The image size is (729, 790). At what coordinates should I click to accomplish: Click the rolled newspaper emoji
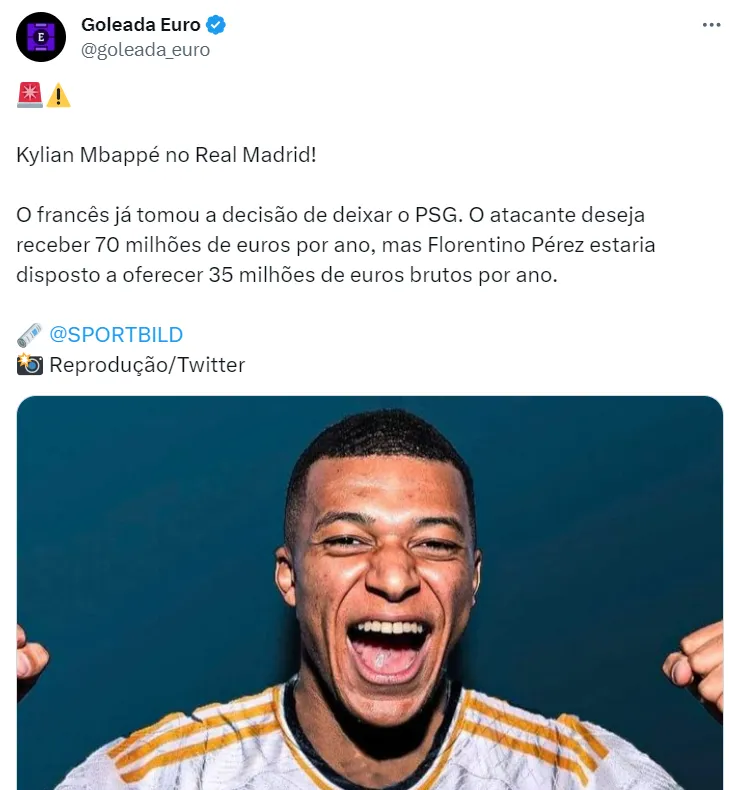[29, 335]
